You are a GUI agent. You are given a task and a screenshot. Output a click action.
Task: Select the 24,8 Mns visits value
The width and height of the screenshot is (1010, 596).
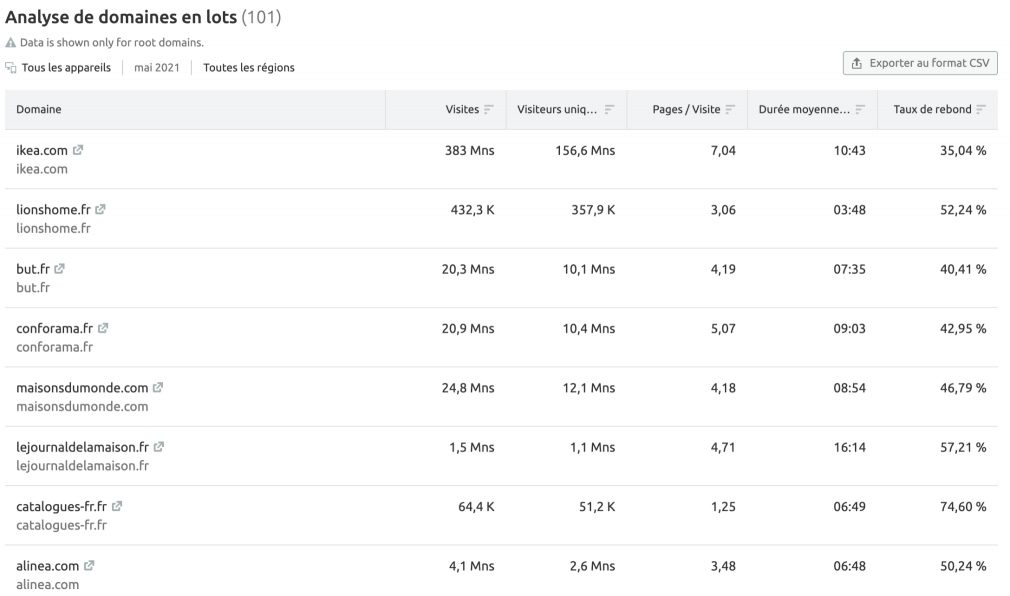(468, 387)
